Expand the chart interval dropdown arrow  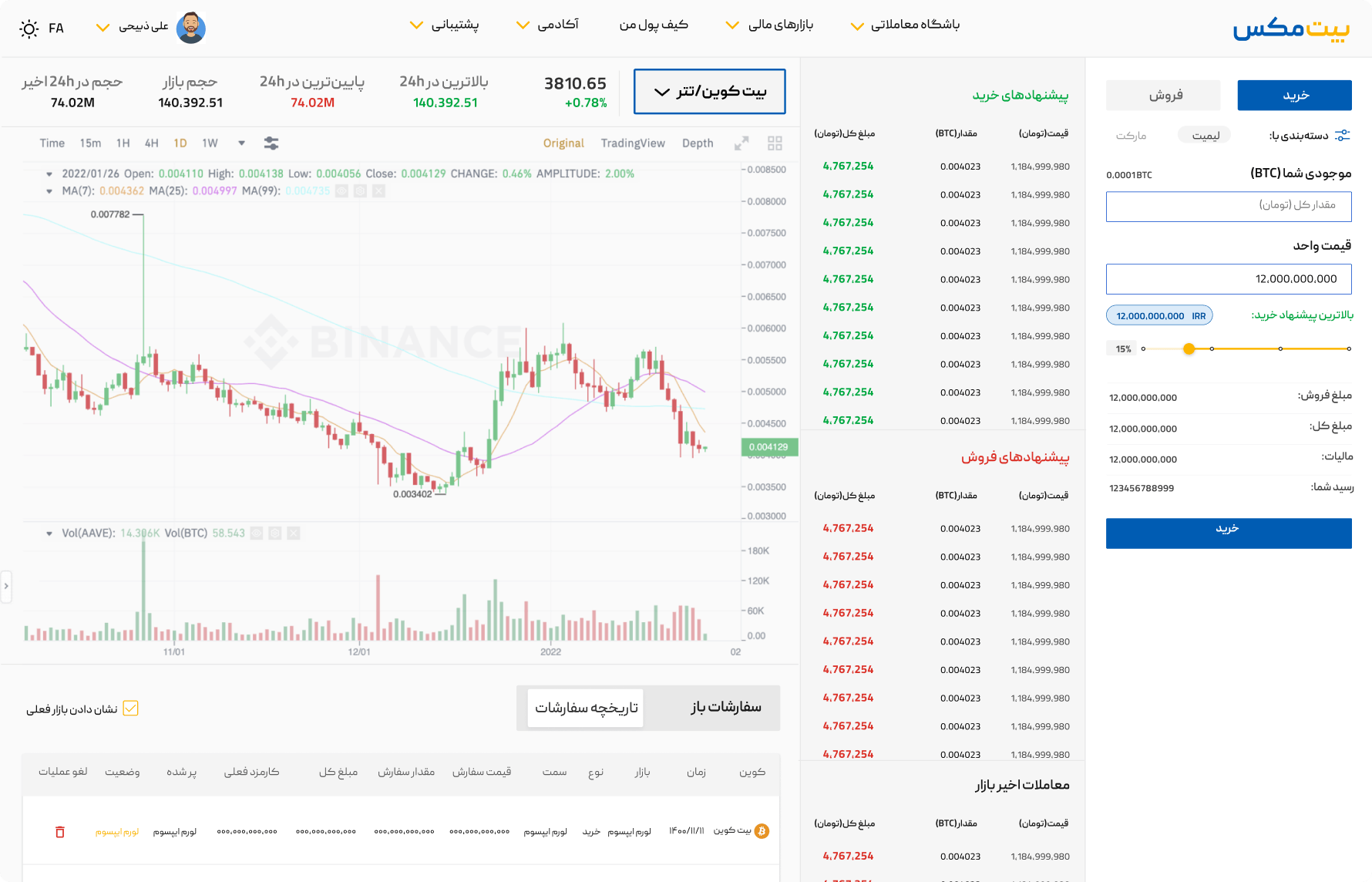(241, 143)
